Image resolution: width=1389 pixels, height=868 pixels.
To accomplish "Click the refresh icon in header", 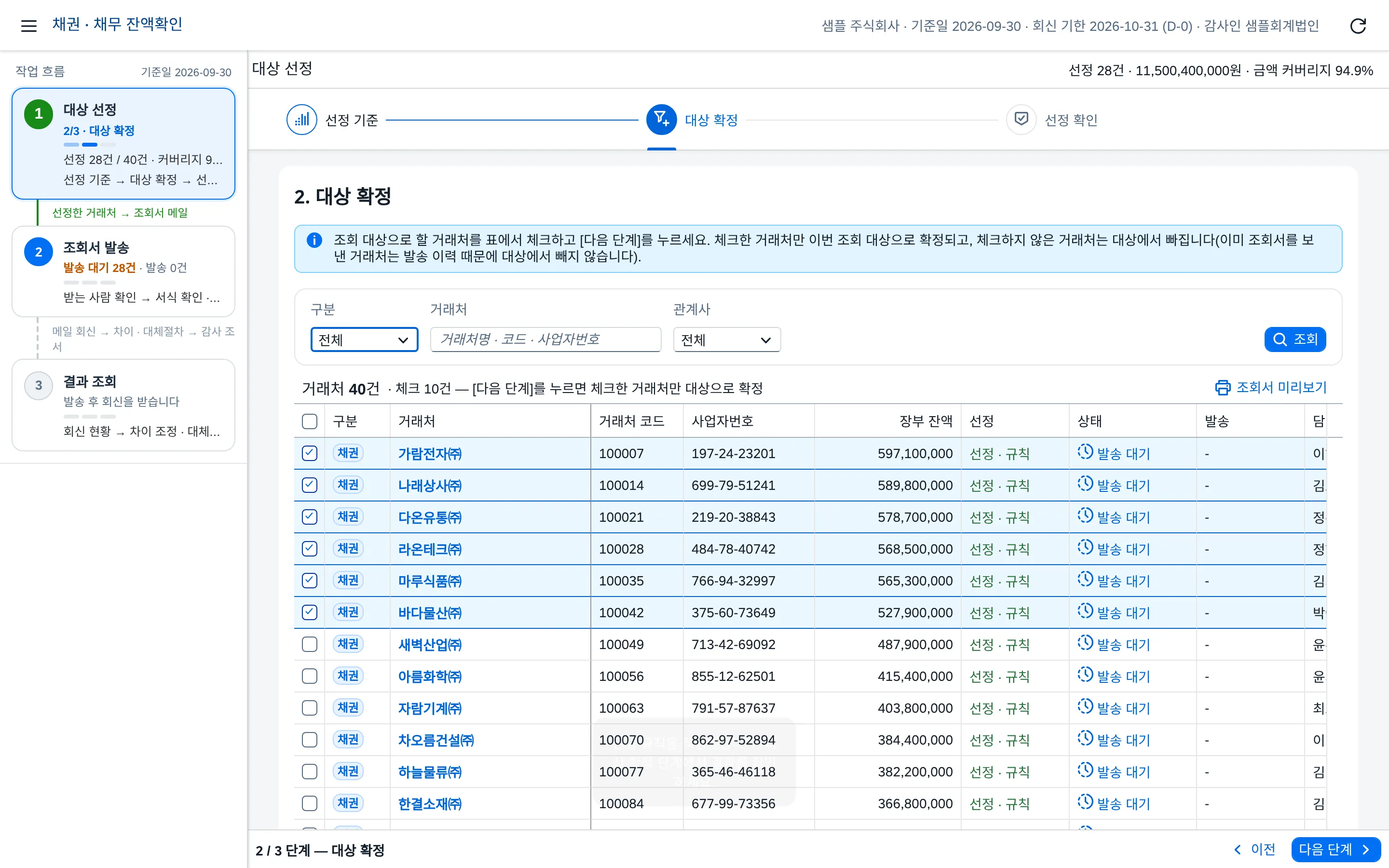I will point(1358,25).
